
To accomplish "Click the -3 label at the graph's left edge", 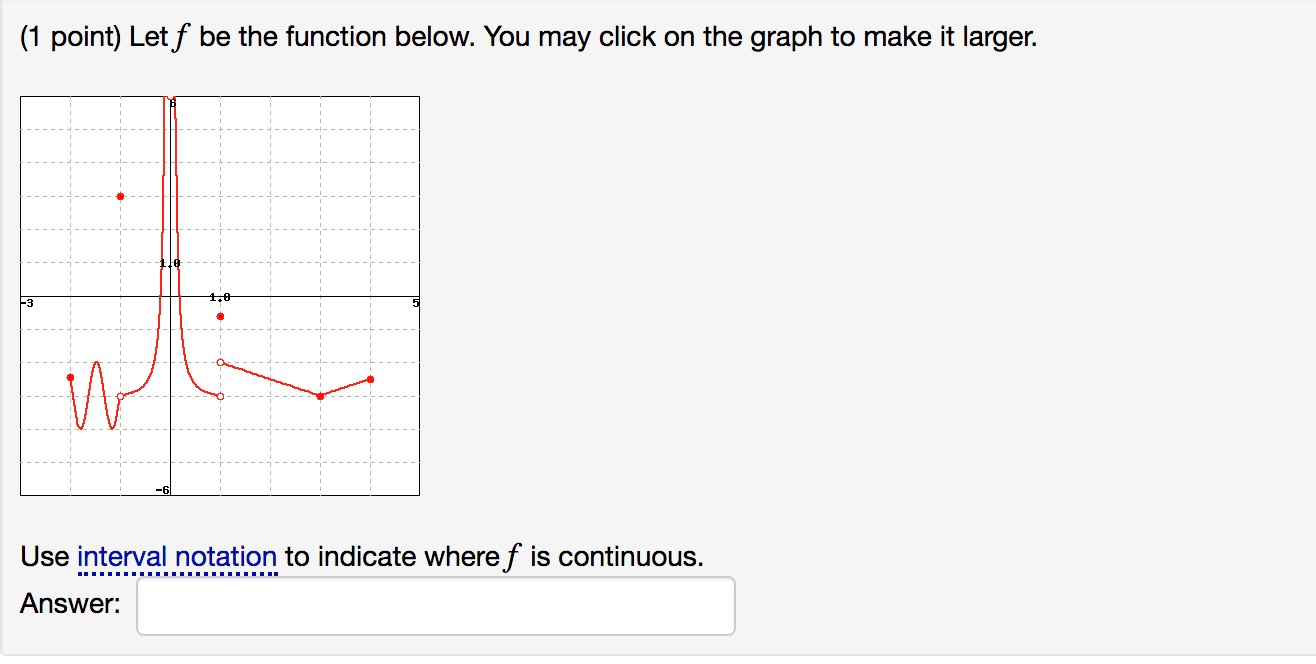I will click(x=28, y=302).
